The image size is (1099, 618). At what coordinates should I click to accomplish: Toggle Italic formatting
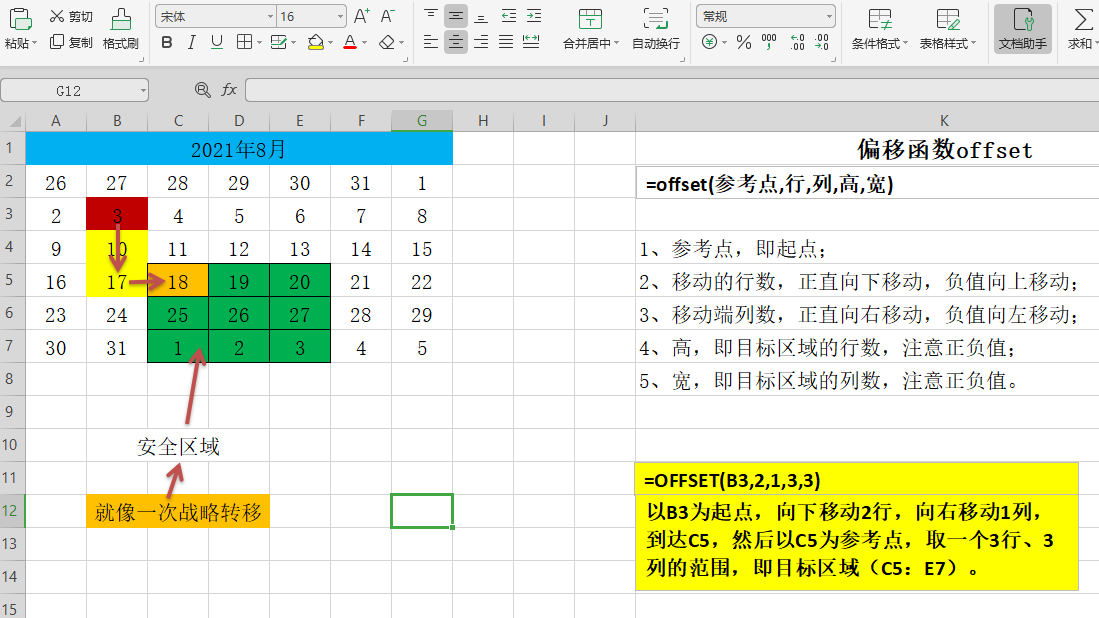[191, 43]
